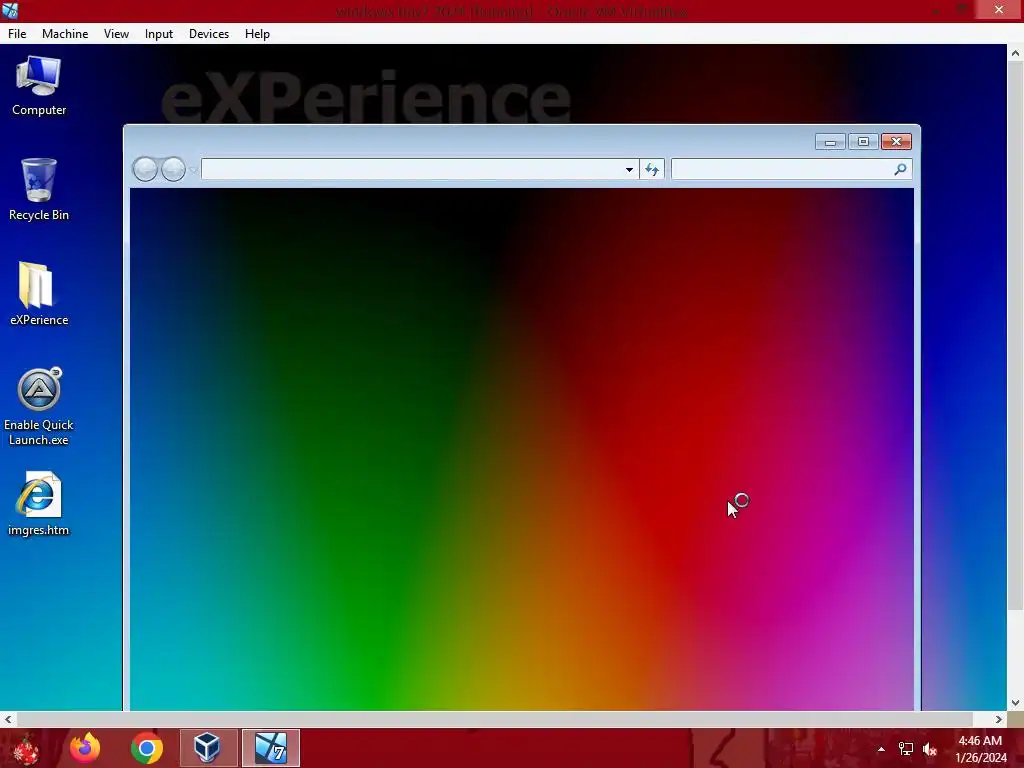1024x768 pixels.
Task: Click the VirtualBox taskbar icon
Action: [x=208, y=748]
